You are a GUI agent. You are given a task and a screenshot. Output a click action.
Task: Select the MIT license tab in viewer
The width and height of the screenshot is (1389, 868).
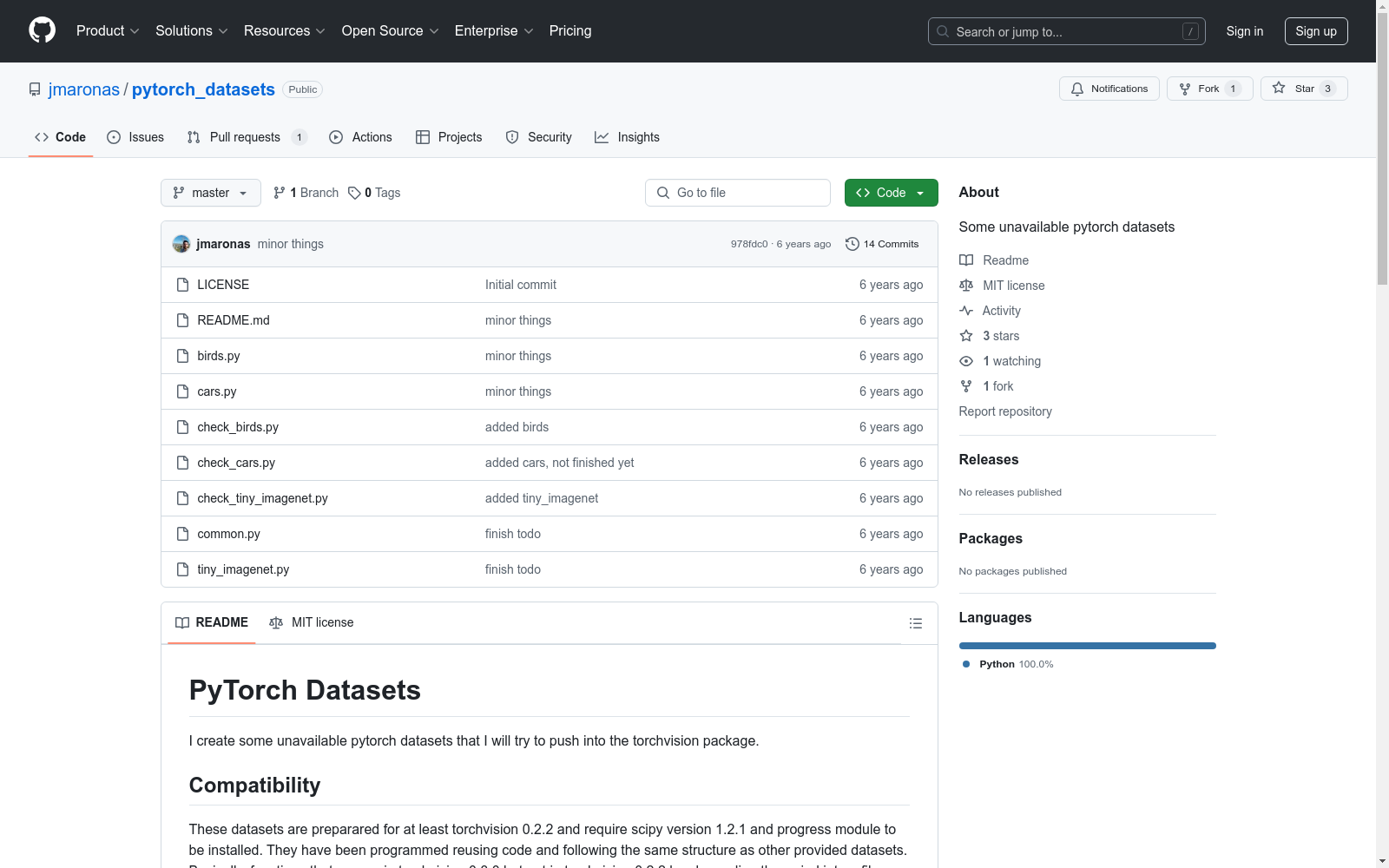[312, 622]
